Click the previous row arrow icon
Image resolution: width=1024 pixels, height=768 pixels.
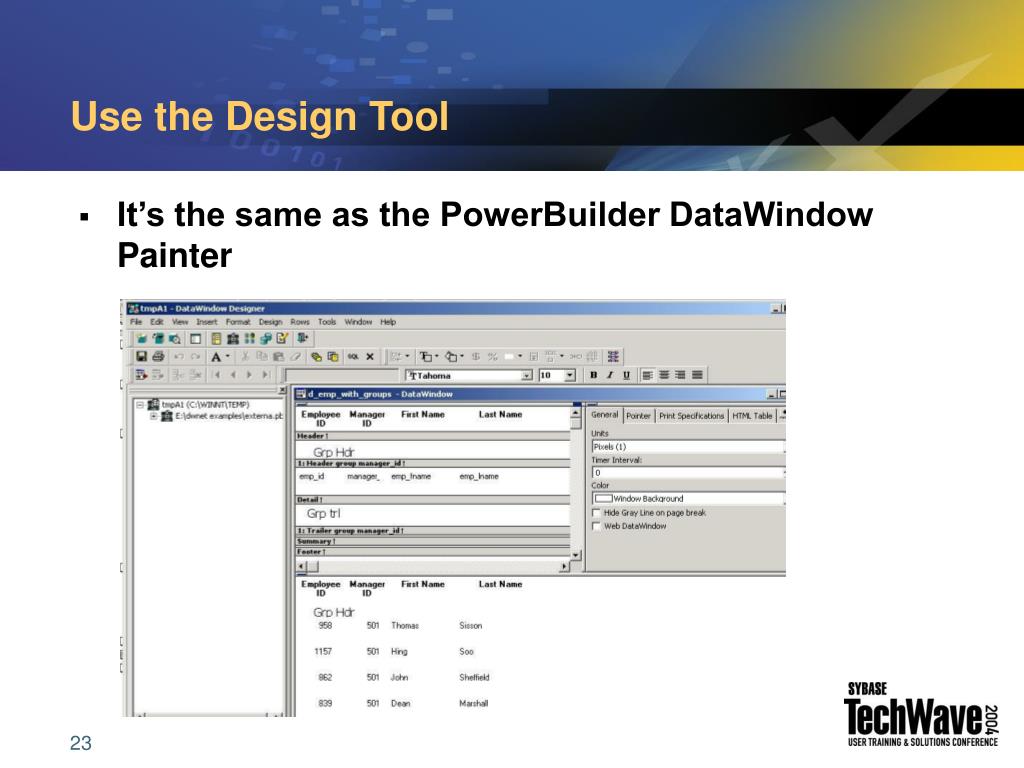(x=233, y=375)
